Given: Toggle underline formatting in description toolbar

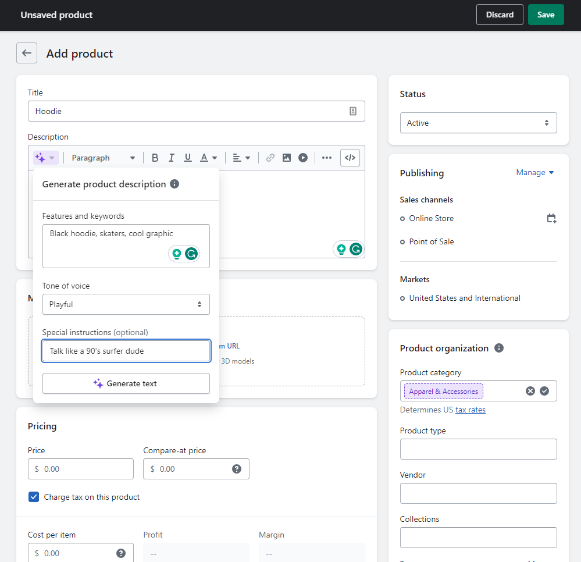Looking at the screenshot, I should click(x=188, y=158).
